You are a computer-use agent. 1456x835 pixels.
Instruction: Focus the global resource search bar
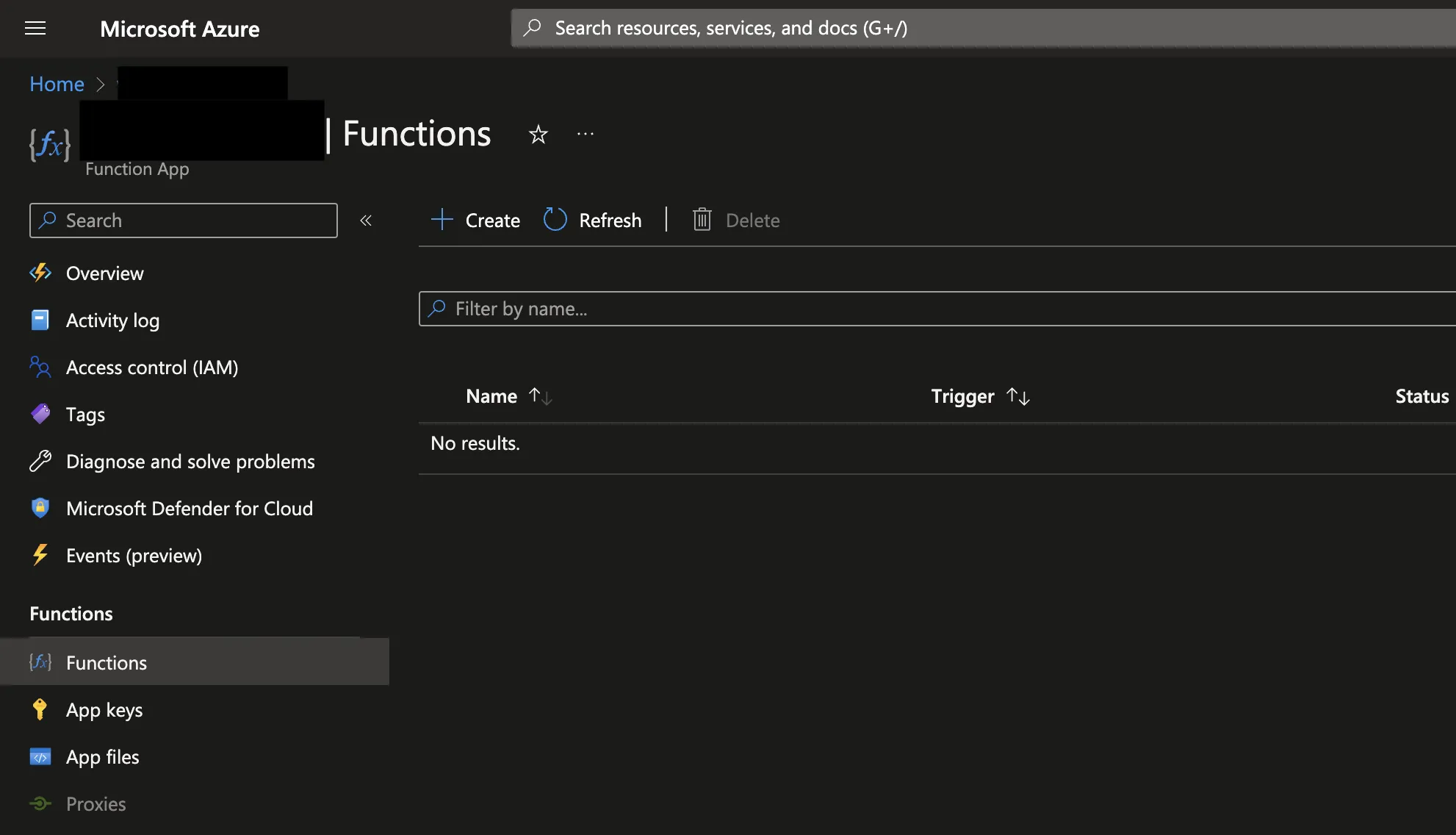coord(955,29)
